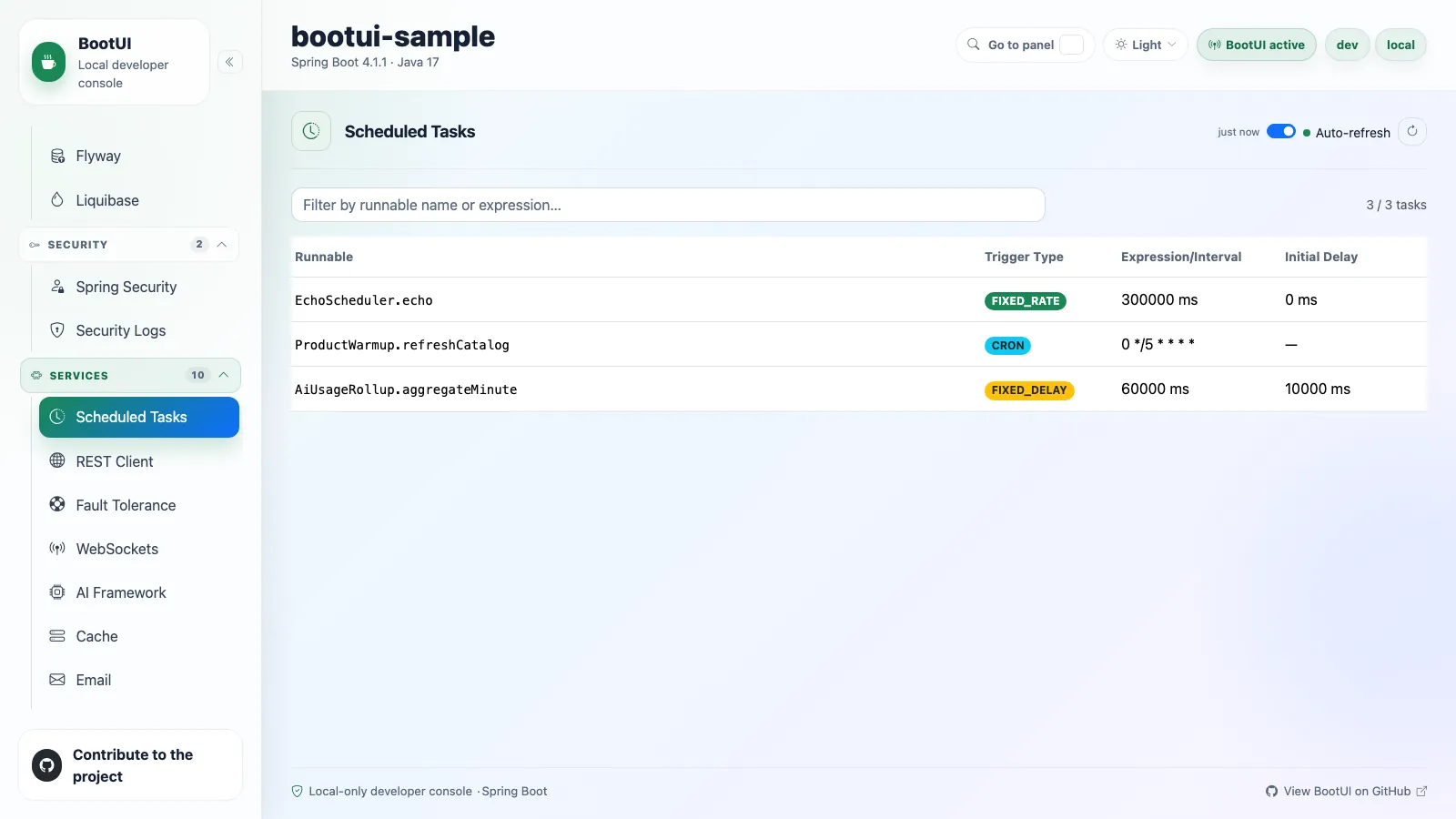The image size is (1456, 819).
Task: Click the Scheduled Tasks clock header icon
Action: click(311, 131)
